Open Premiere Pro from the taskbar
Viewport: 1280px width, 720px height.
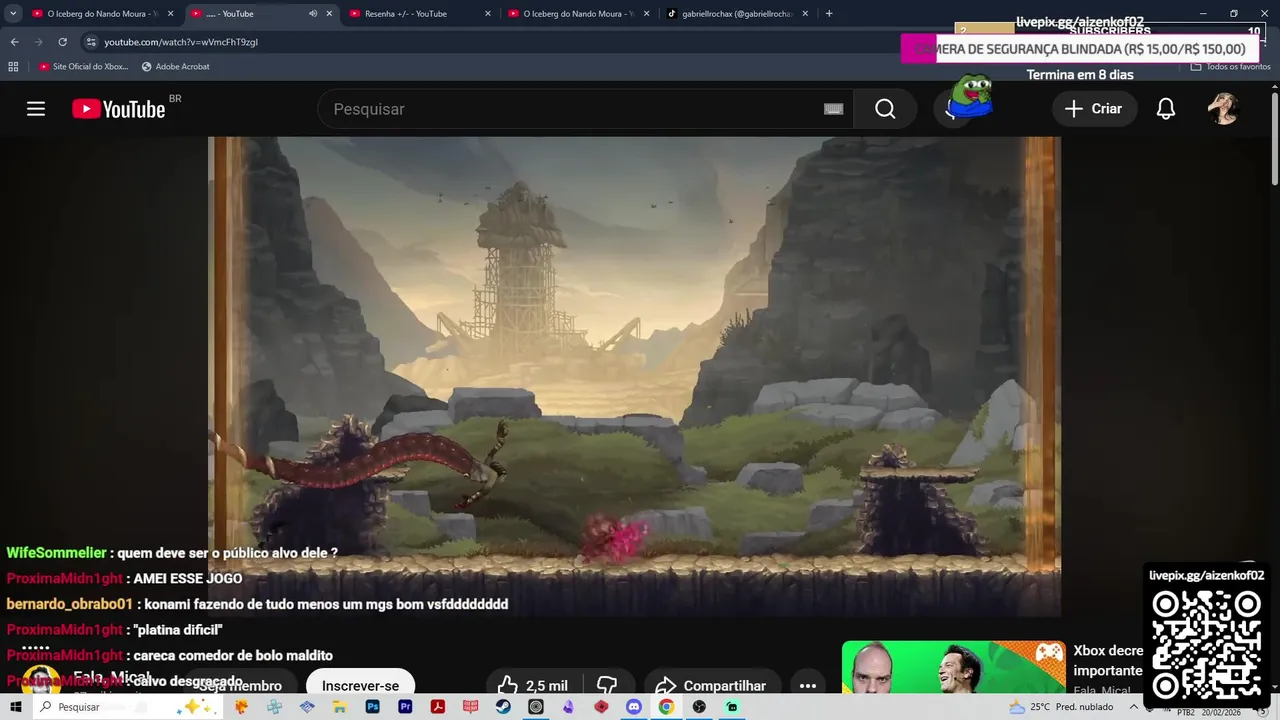point(405,707)
